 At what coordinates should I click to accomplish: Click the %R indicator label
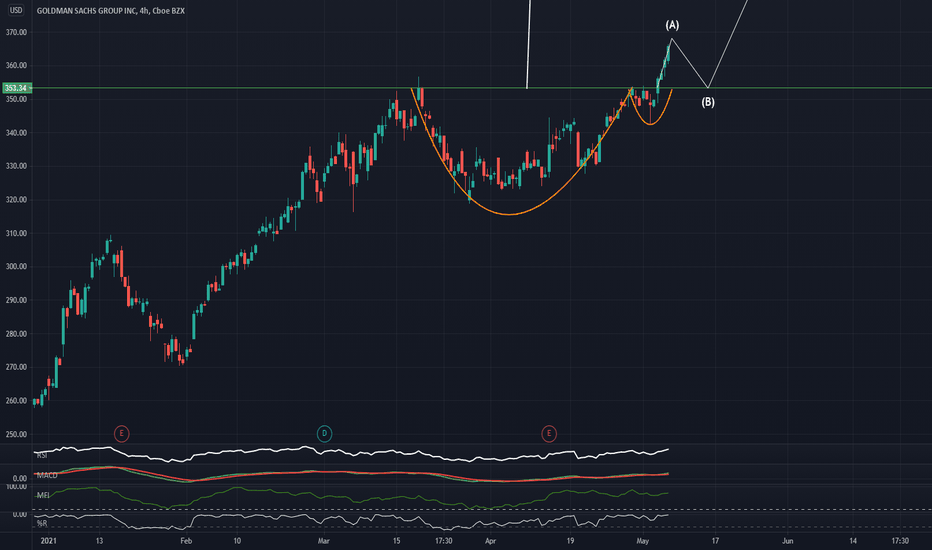point(42,523)
